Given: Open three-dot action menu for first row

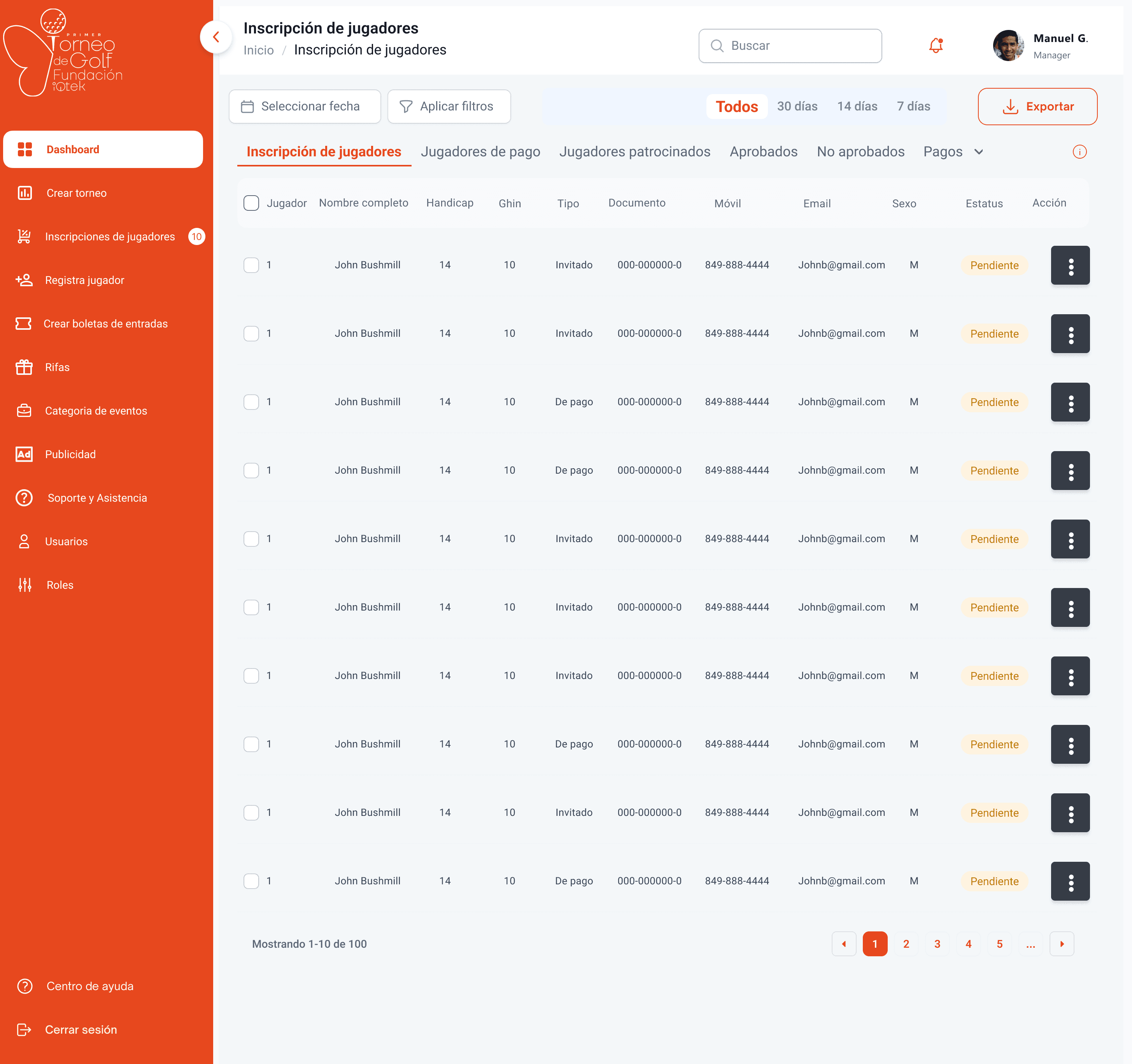Looking at the screenshot, I should point(1070,265).
